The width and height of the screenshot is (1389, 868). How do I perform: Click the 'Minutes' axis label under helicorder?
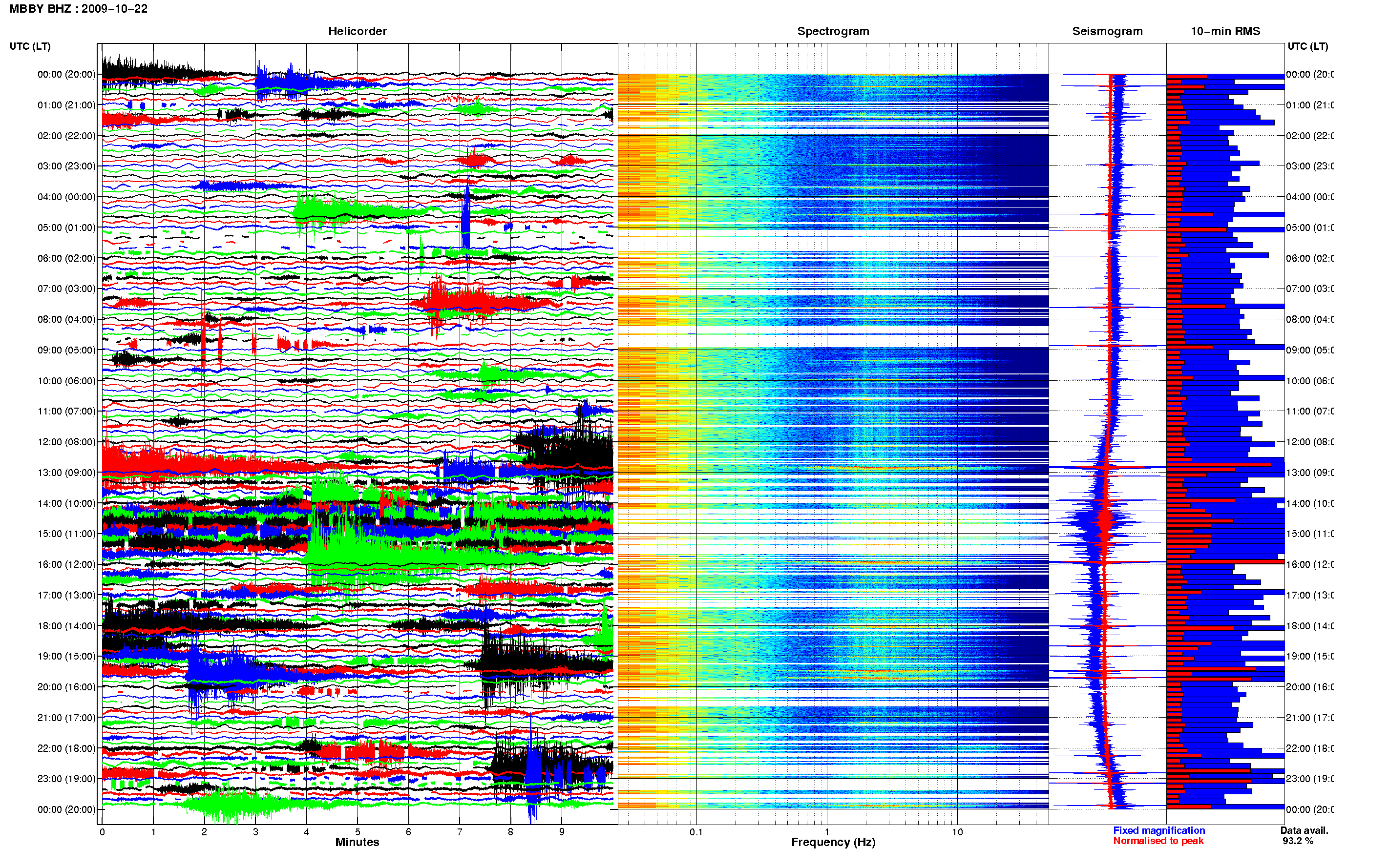tap(357, 842)
